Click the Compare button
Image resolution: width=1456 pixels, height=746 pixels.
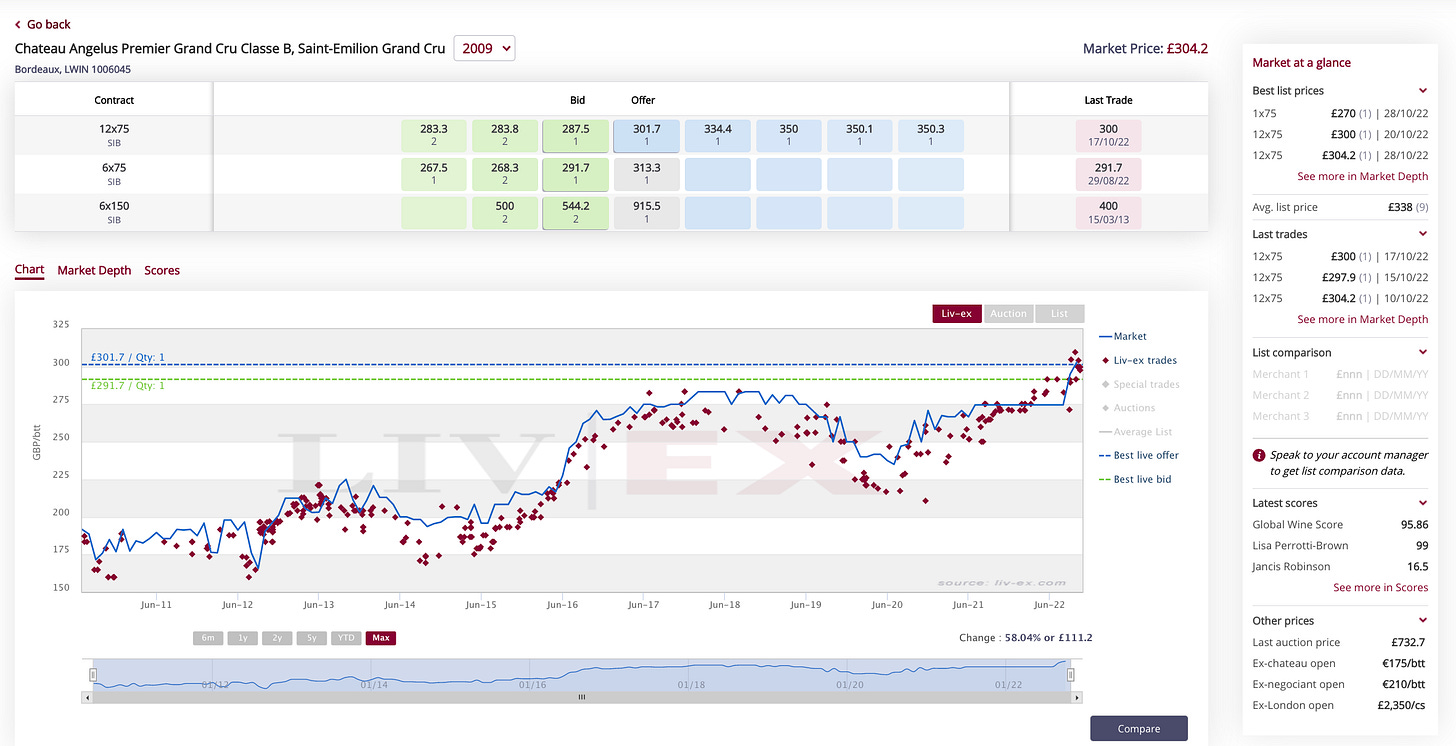1139,729
